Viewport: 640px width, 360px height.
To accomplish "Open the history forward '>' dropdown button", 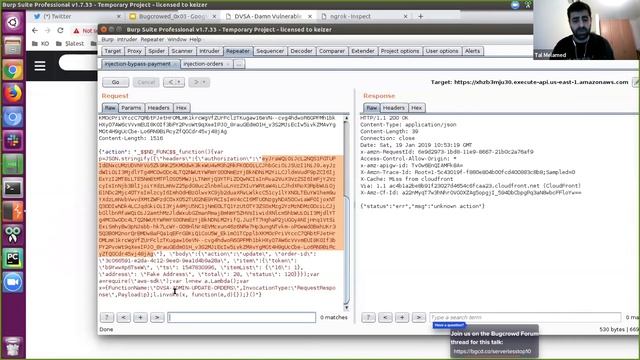I will click(x=199, y=82).
